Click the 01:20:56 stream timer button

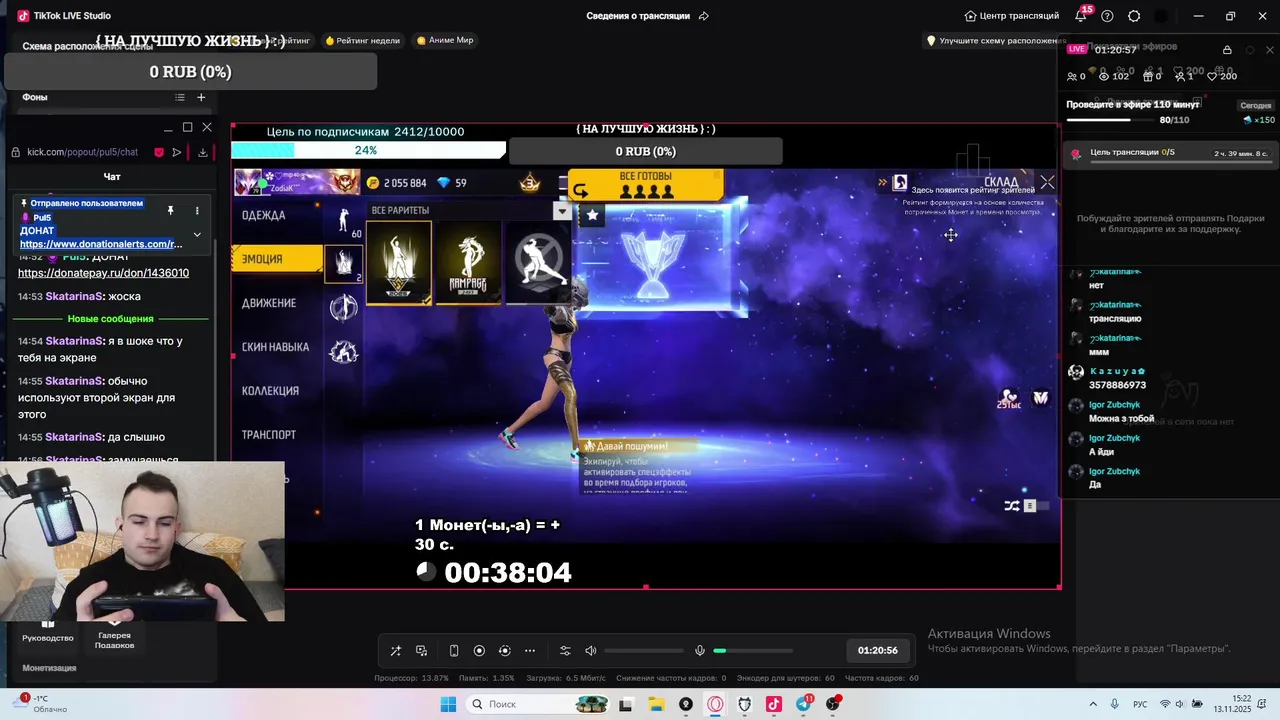pyautogui.click(x=878, y=651)
